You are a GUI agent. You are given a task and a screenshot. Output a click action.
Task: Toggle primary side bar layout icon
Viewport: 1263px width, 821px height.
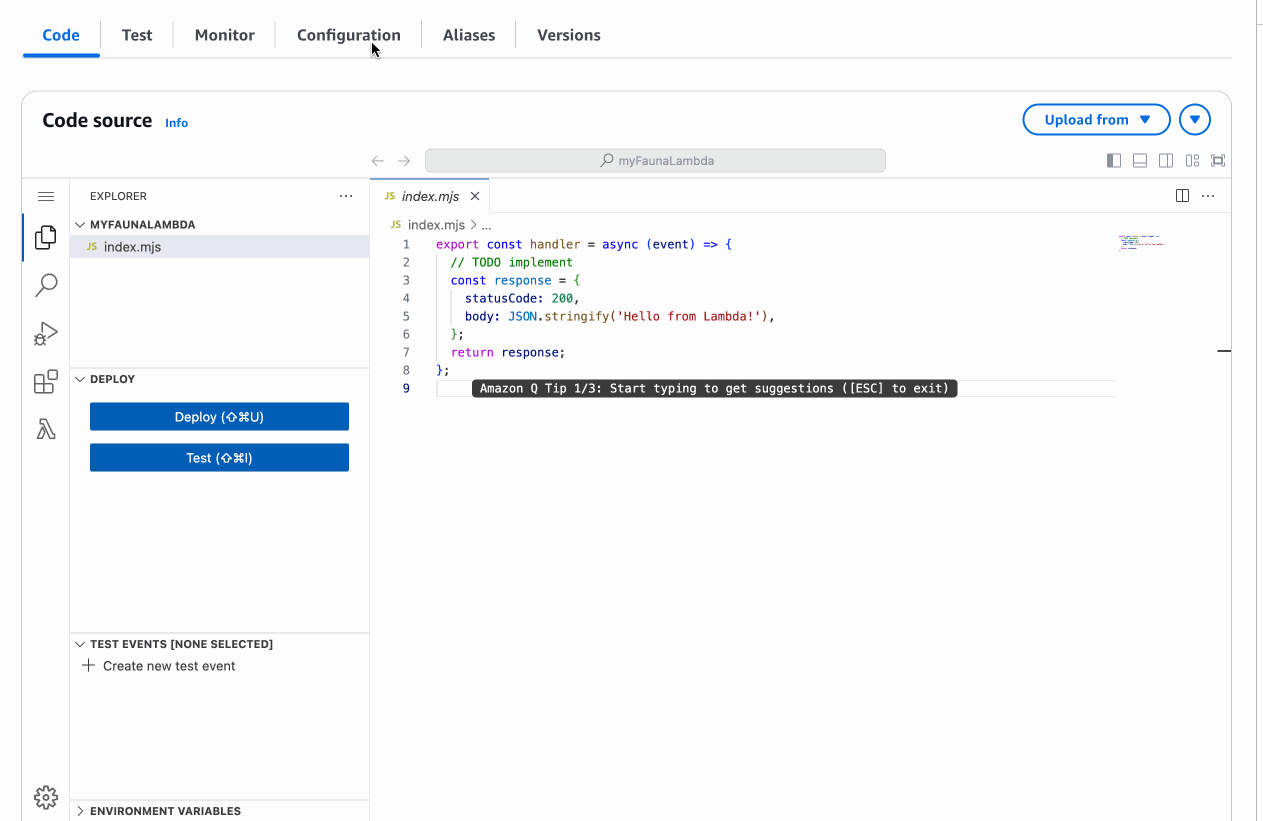tap(1114, 160)
